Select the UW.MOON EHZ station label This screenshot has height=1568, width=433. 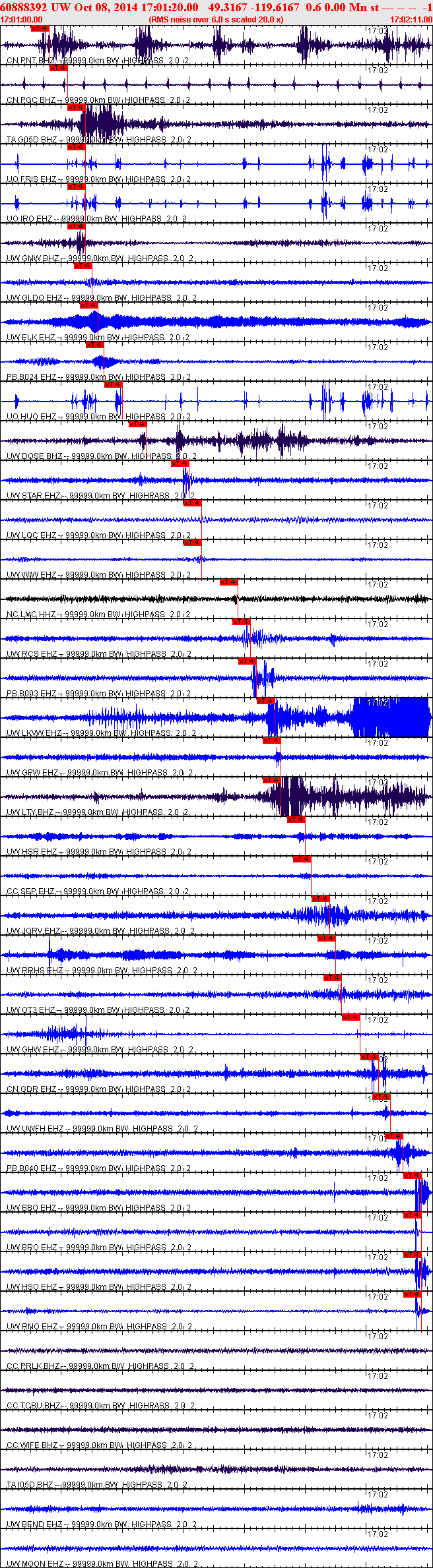pos(35,1564)
